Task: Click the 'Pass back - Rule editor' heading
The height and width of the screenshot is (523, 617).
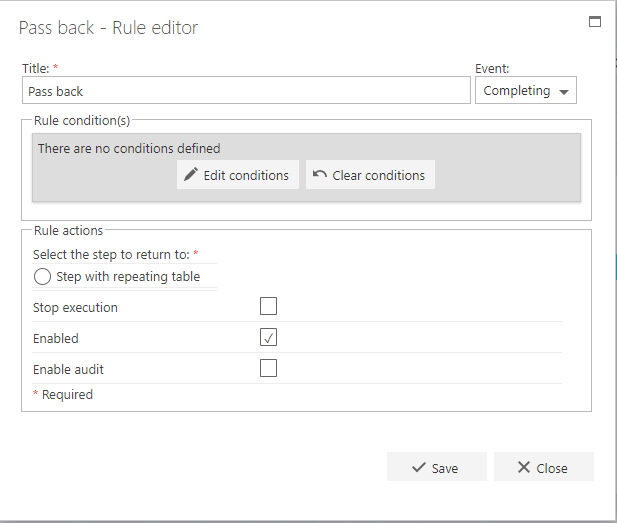Action: [x=108, y=28]
